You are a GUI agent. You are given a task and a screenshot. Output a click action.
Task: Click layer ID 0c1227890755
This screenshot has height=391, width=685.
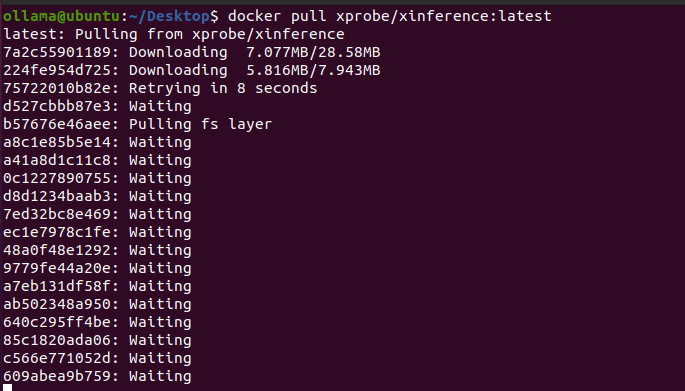(57, 178)
